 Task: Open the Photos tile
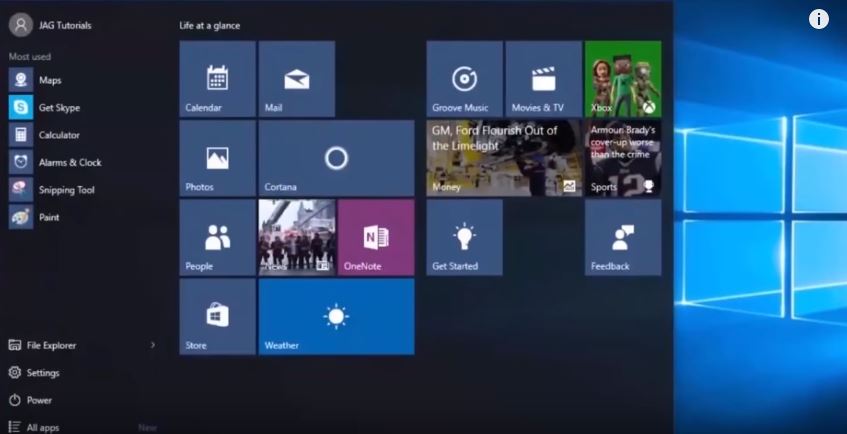[217, 158]
